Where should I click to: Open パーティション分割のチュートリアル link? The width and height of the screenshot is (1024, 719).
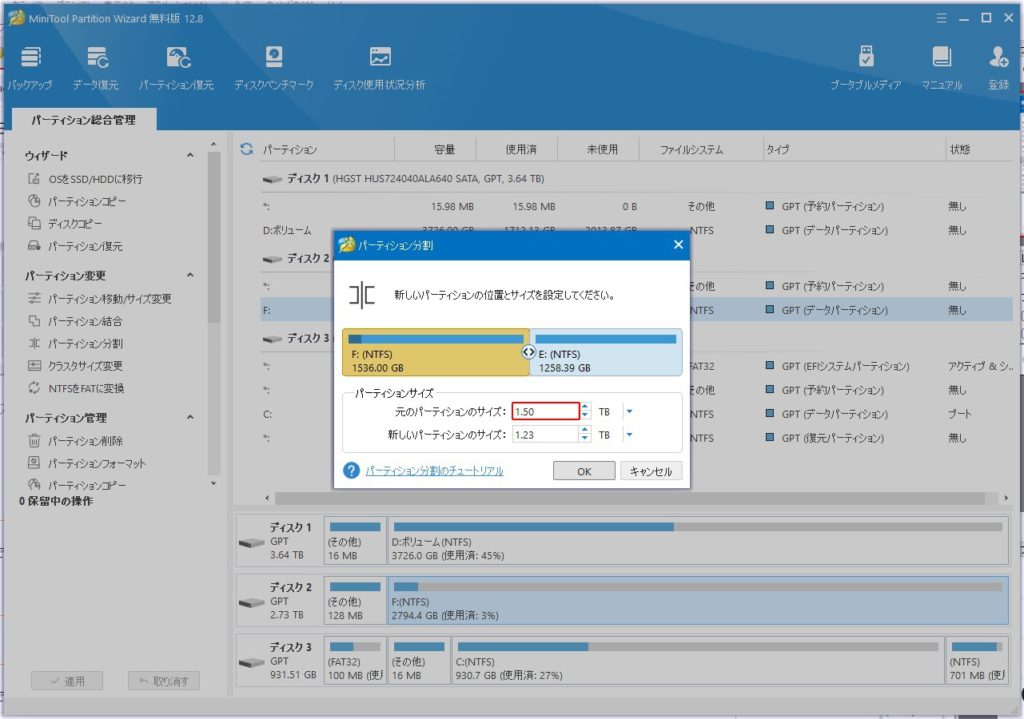click(x=434, y=471)
